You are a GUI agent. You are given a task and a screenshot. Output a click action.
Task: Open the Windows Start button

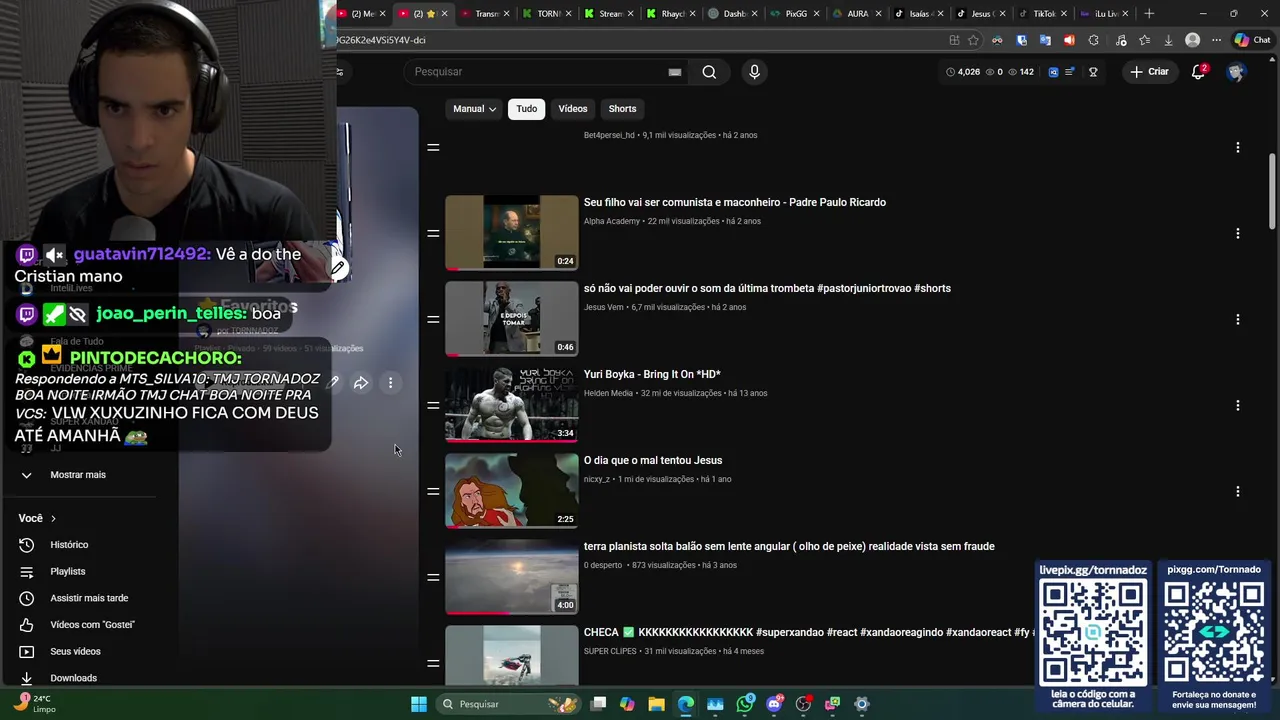(x=419, y=704)
